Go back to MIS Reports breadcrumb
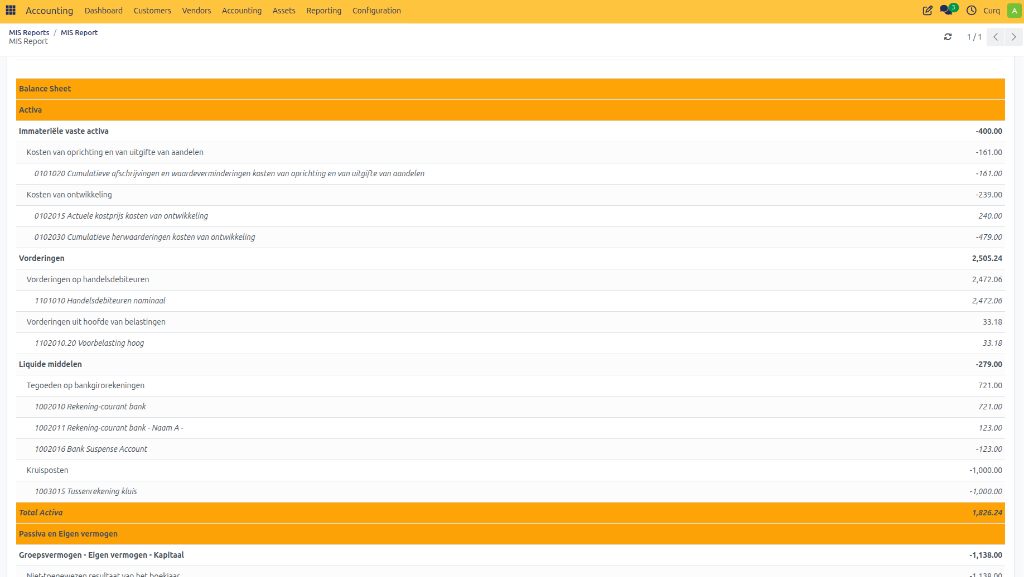1024x577 pixels. [29, 32]
